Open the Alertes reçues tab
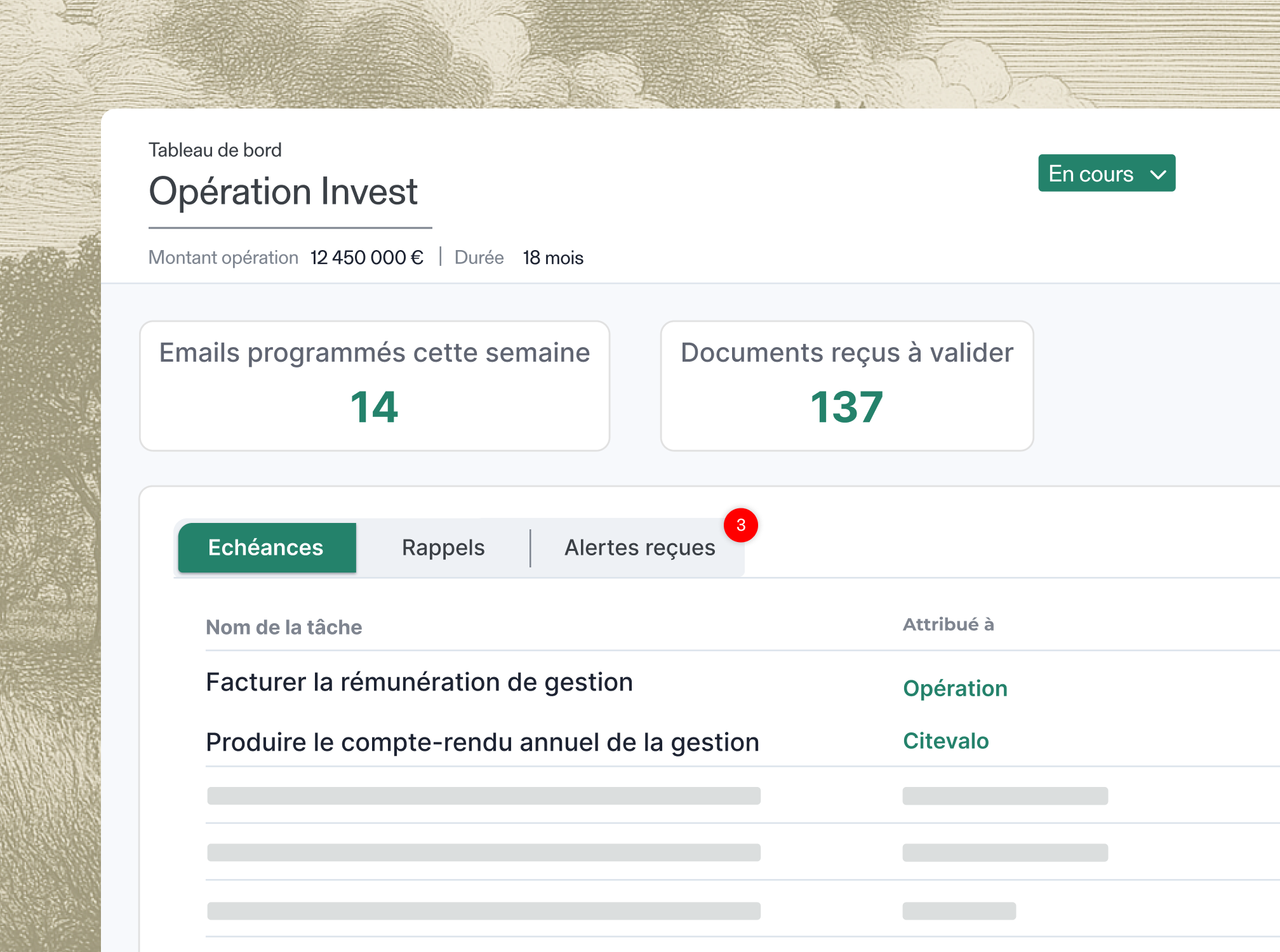The image size is (1280, 952). pyautogui.click(x=639, y=548)
